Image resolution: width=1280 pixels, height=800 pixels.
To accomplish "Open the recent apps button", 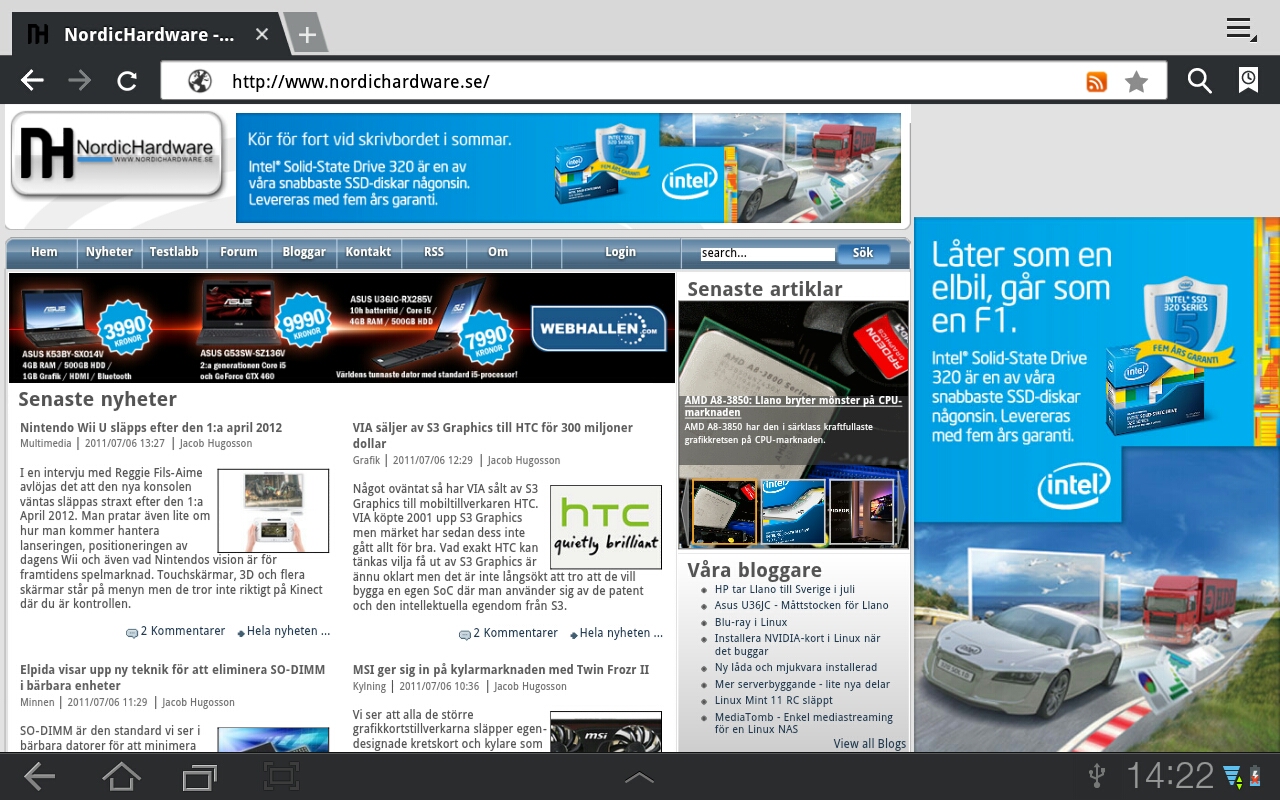I will click(x=200, y=776).
